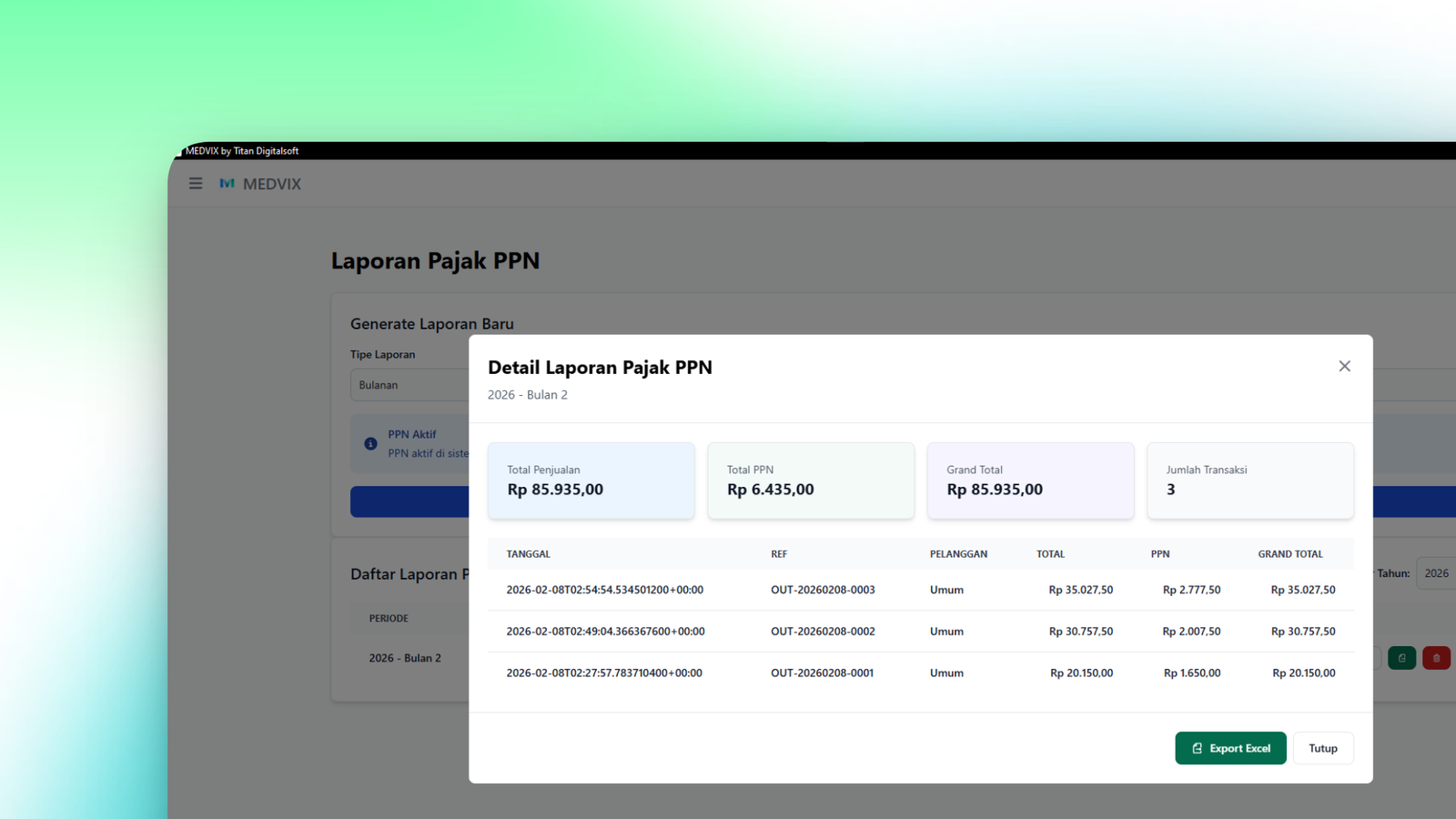Click the MEDVIX logo icon
1456x819 pixels.
click(227, 184)
